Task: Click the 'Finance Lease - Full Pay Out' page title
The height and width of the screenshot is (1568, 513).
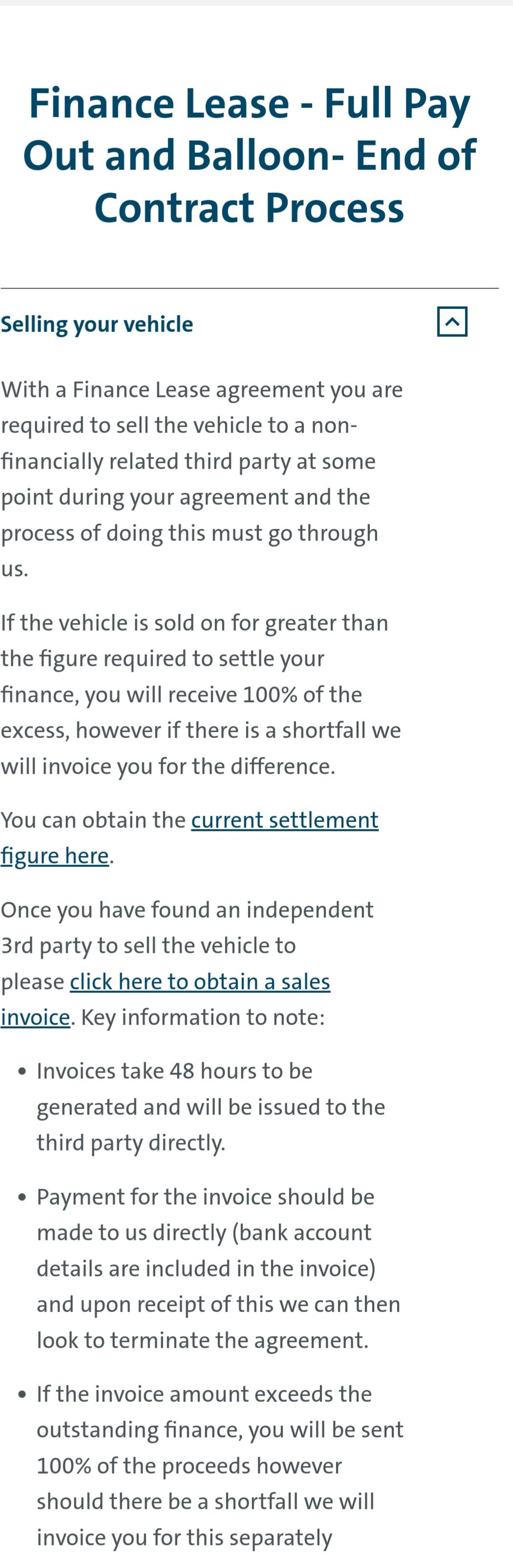Action: coord(249,155)
